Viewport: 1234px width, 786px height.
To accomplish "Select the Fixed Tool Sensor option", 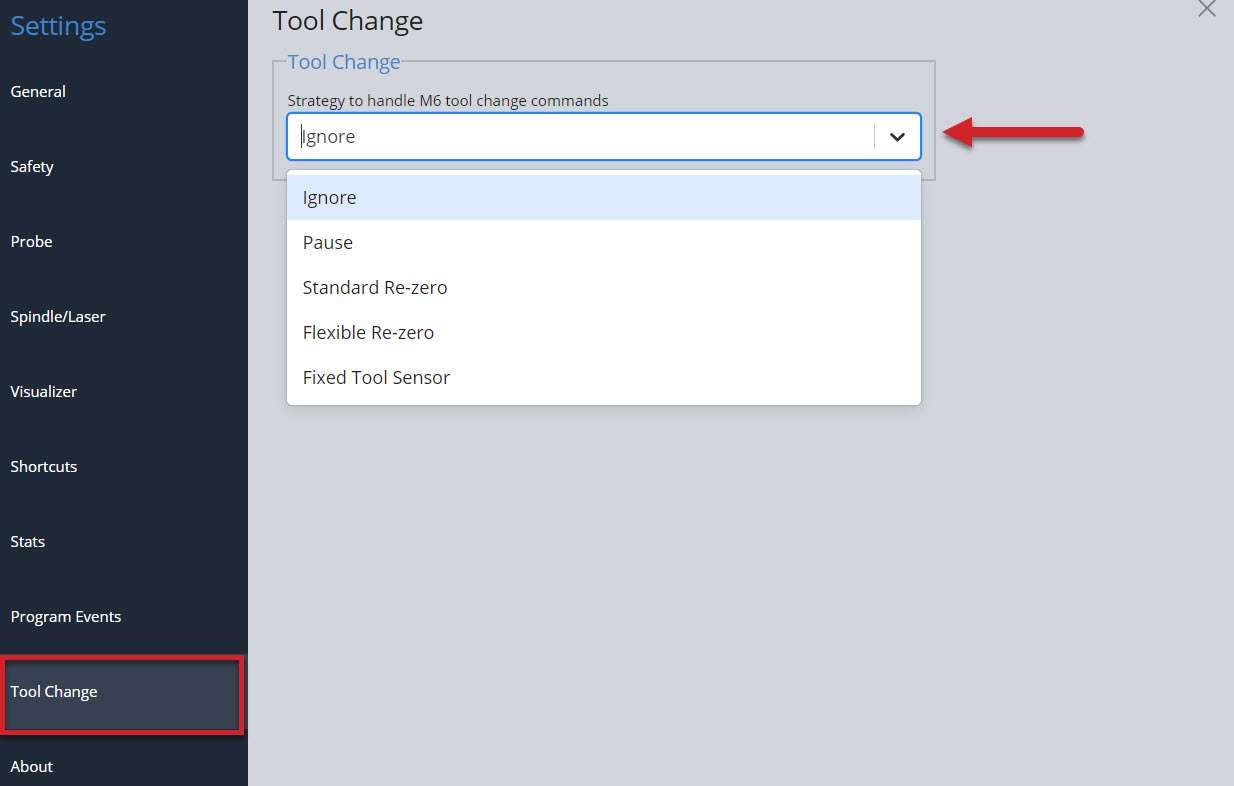I will 603,378.
